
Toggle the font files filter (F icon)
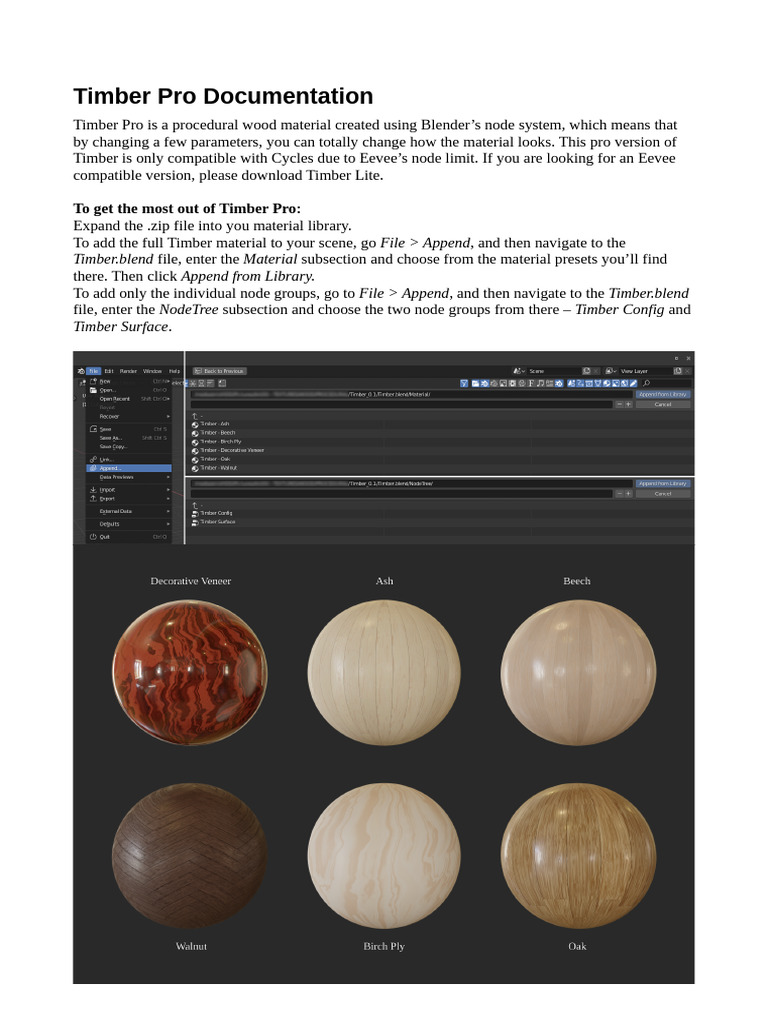coord(531,383)
